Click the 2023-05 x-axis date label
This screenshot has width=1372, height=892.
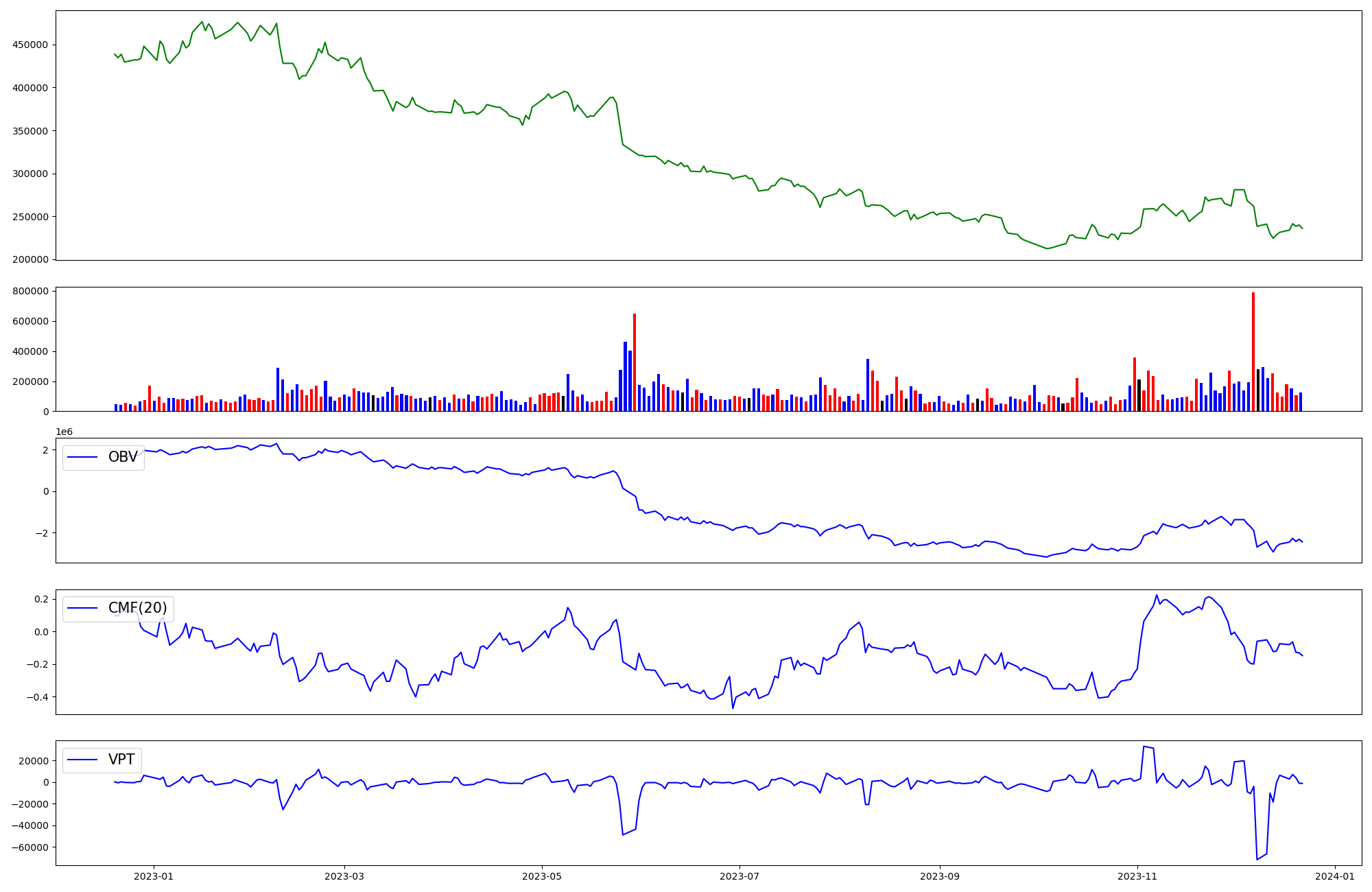coord(542,876)
